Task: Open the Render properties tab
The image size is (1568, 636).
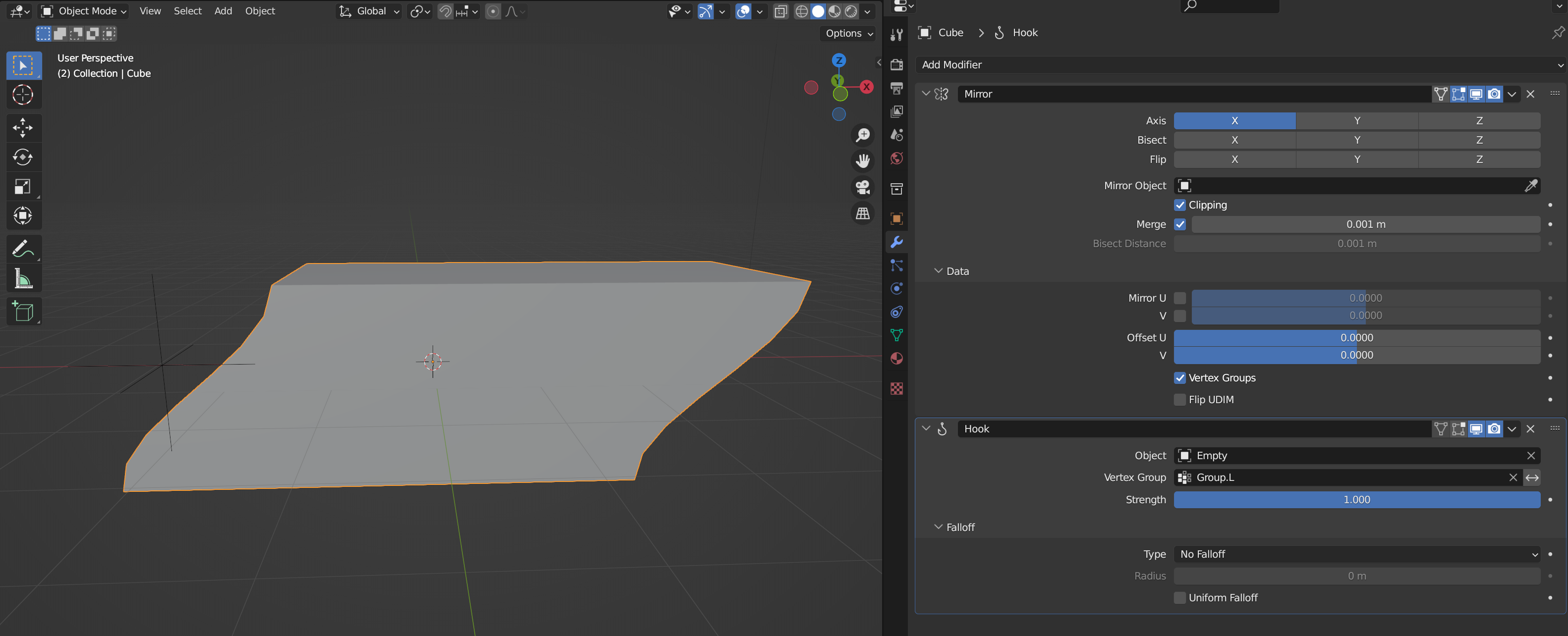Action: click(x=896, y=64)
